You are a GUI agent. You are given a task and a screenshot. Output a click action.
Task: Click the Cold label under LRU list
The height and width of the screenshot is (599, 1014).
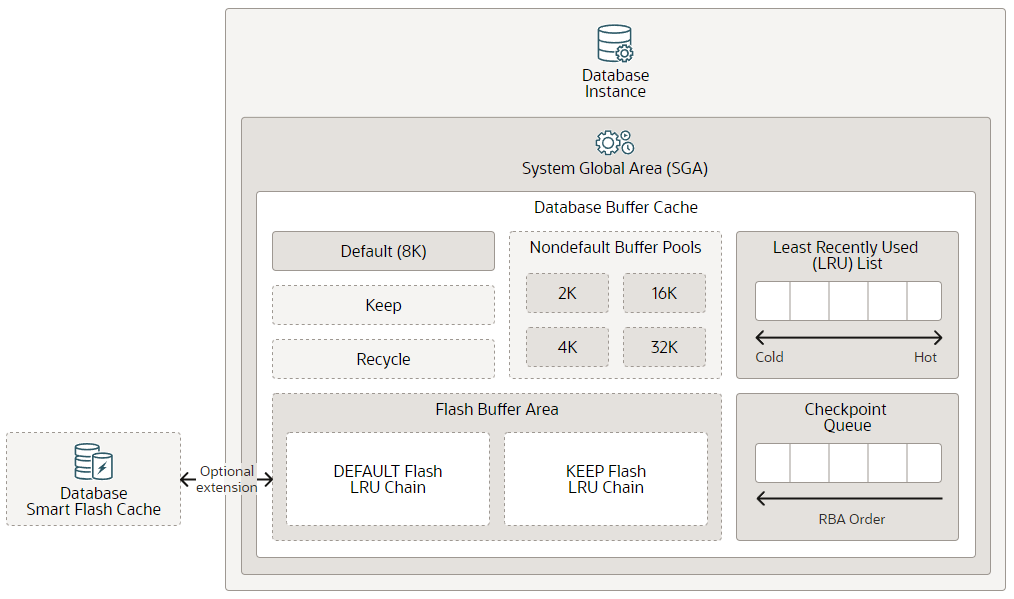(770, 357)
